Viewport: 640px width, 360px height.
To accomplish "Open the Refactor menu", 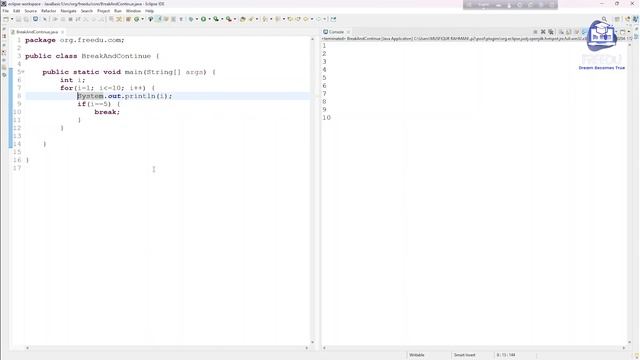I will (49, 11).
